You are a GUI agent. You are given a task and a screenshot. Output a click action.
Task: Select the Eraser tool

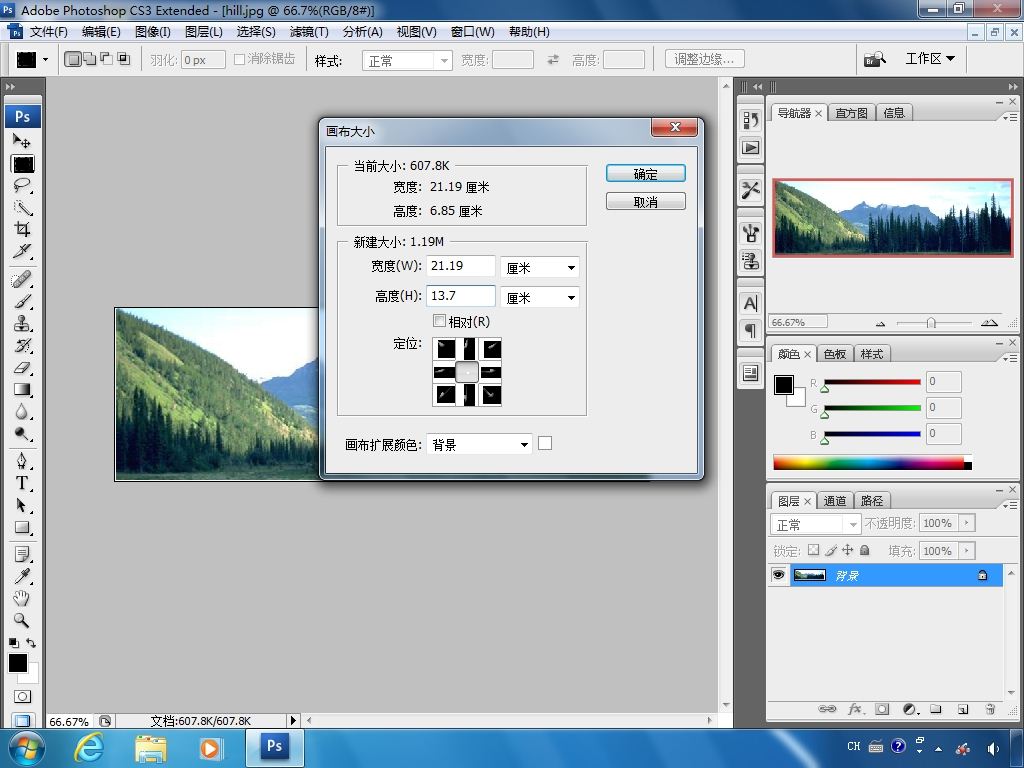pos(22,368)
